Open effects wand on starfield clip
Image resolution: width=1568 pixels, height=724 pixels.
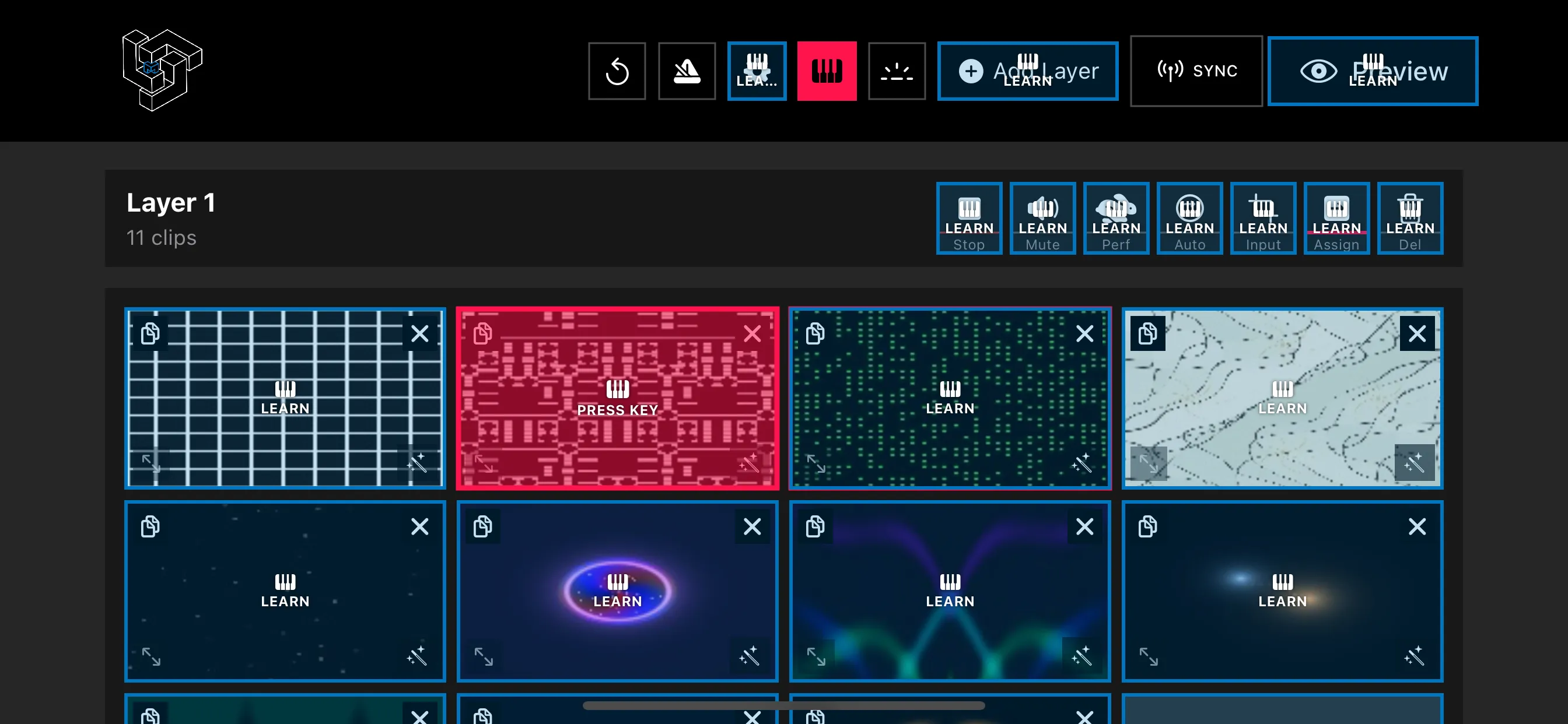[x=416, y=656]
